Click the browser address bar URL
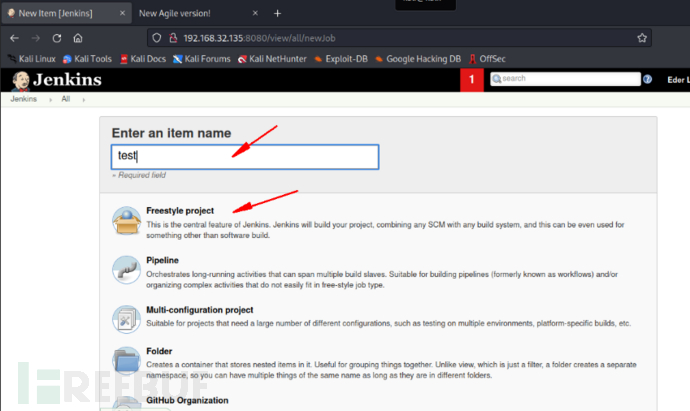The width and height of the screenshot is (690, 411). (259, 38)
